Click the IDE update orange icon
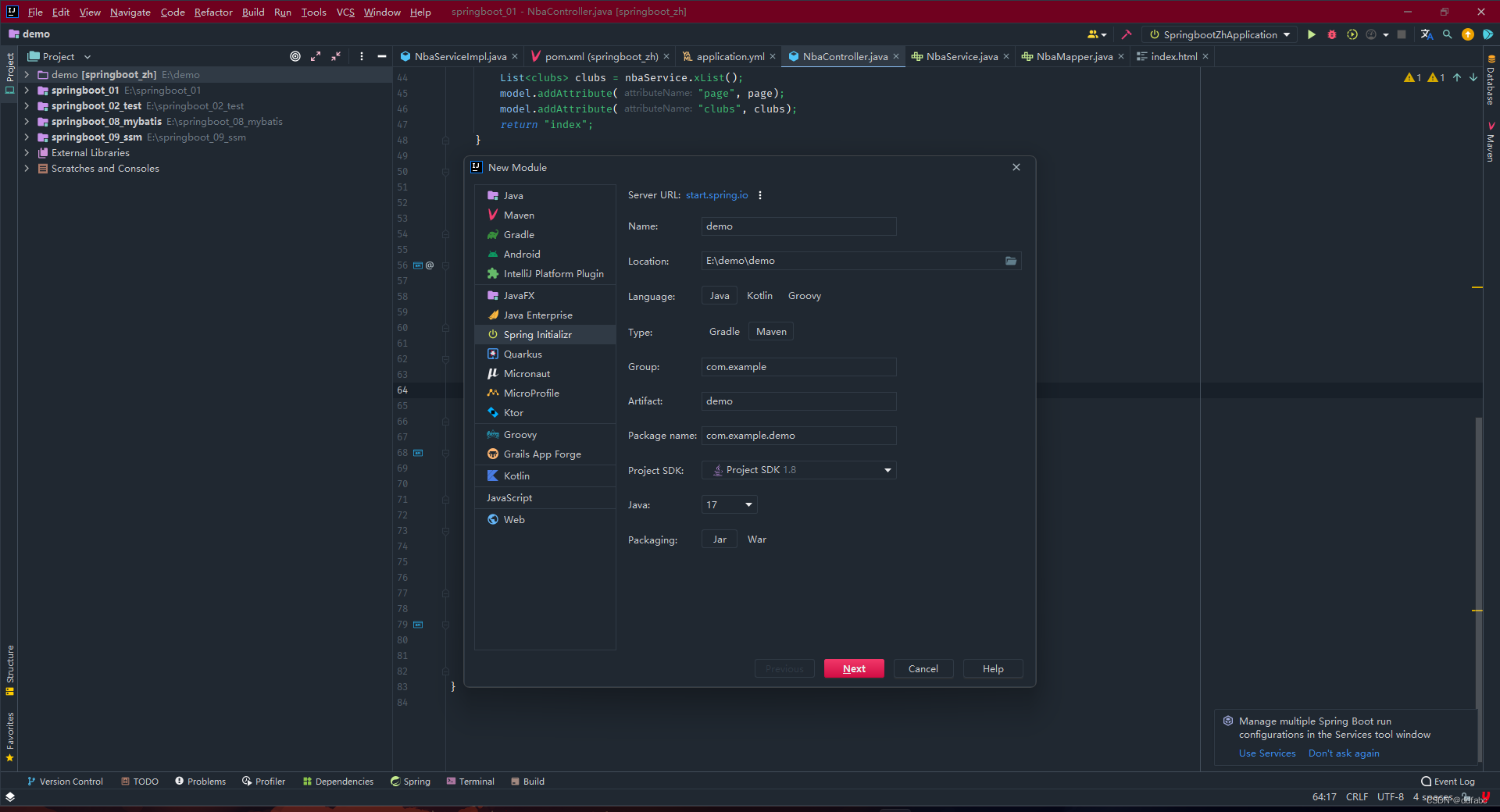 (1468, 34)
